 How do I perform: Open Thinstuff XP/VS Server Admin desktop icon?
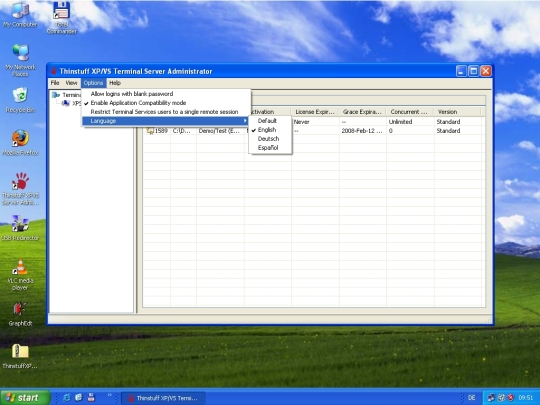coord(20,188)
